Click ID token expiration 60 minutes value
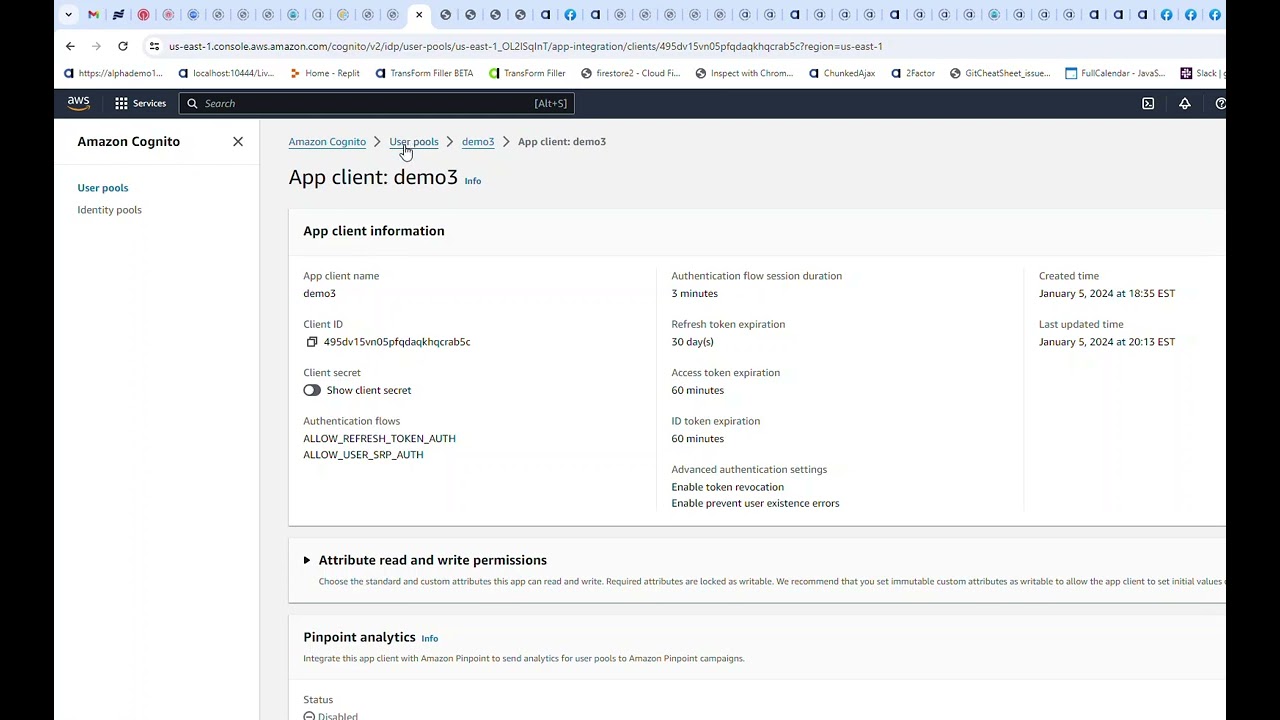Image resolution: width=1280 pixels, height=720 pixels. tap(697, 439)
